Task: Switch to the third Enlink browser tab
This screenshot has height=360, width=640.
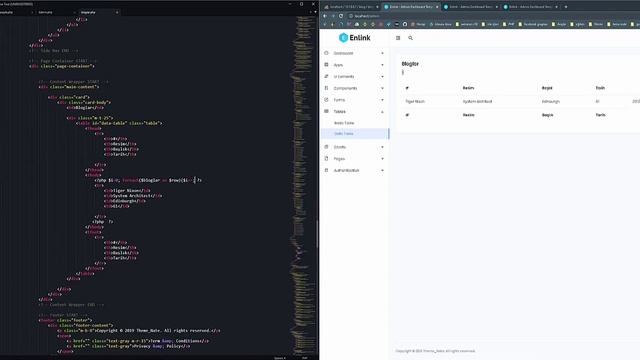Action: [x=471, y=7]
